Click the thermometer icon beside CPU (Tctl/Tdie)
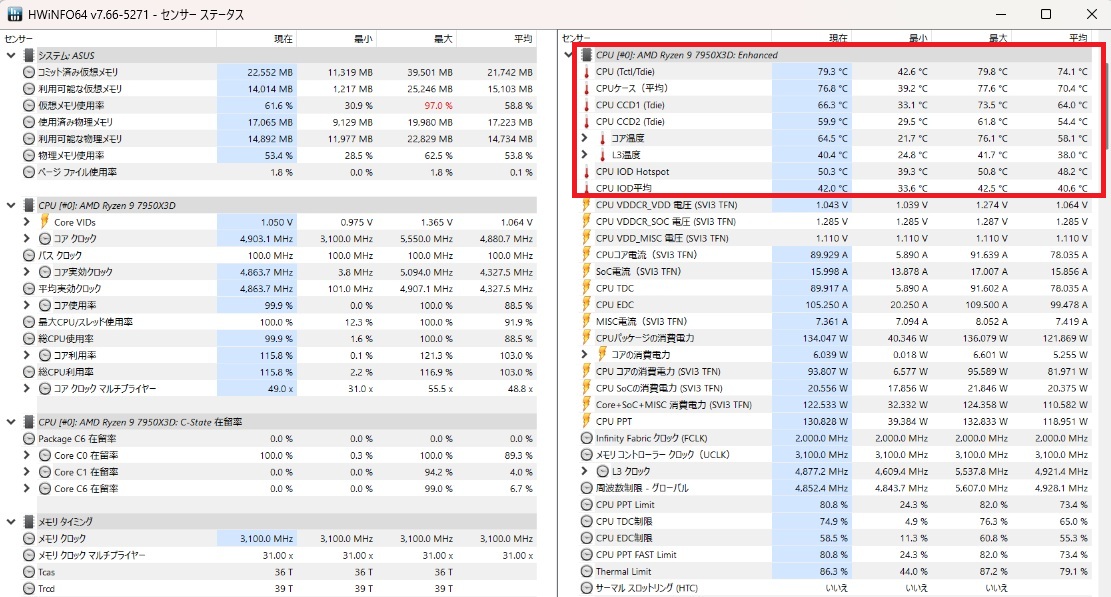The height and width of the screenshot is (597, 1111). coord(587,72)
